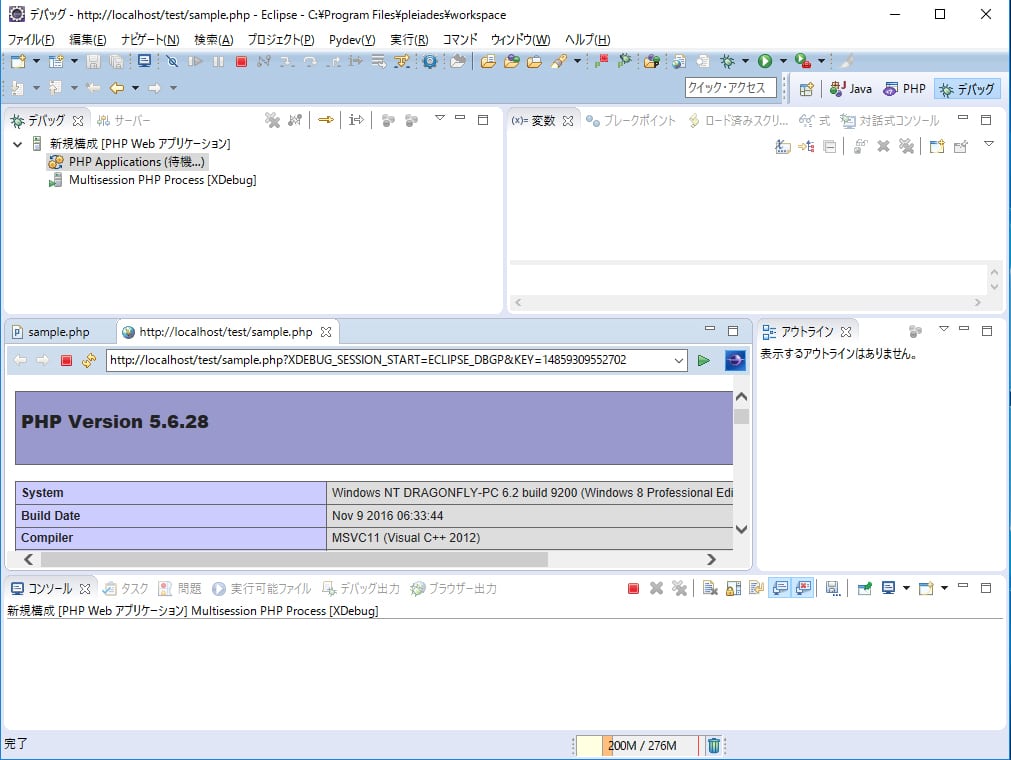Refresh the internal browser page

click(89, 360)
